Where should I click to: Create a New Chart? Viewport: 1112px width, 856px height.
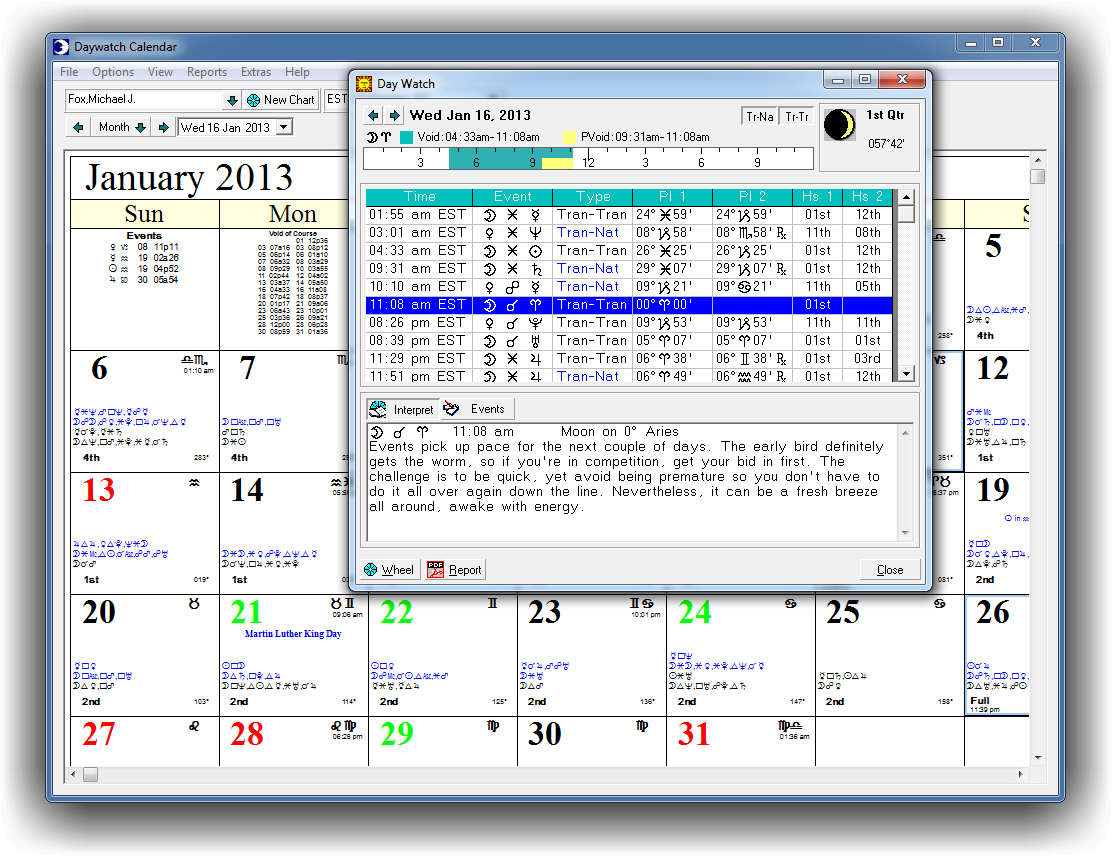[280, 100]
